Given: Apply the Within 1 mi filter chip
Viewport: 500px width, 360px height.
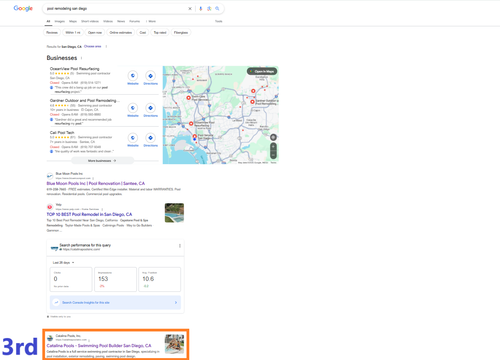Looking at the screenshot, I should pyautogui.click(x=73, y=33).
